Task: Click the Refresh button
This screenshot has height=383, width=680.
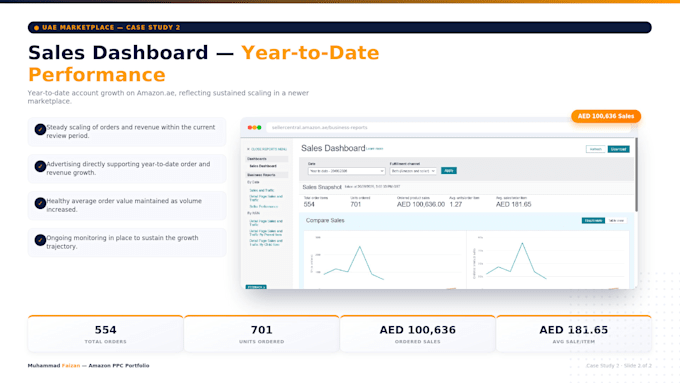Action: pos(595,149)
